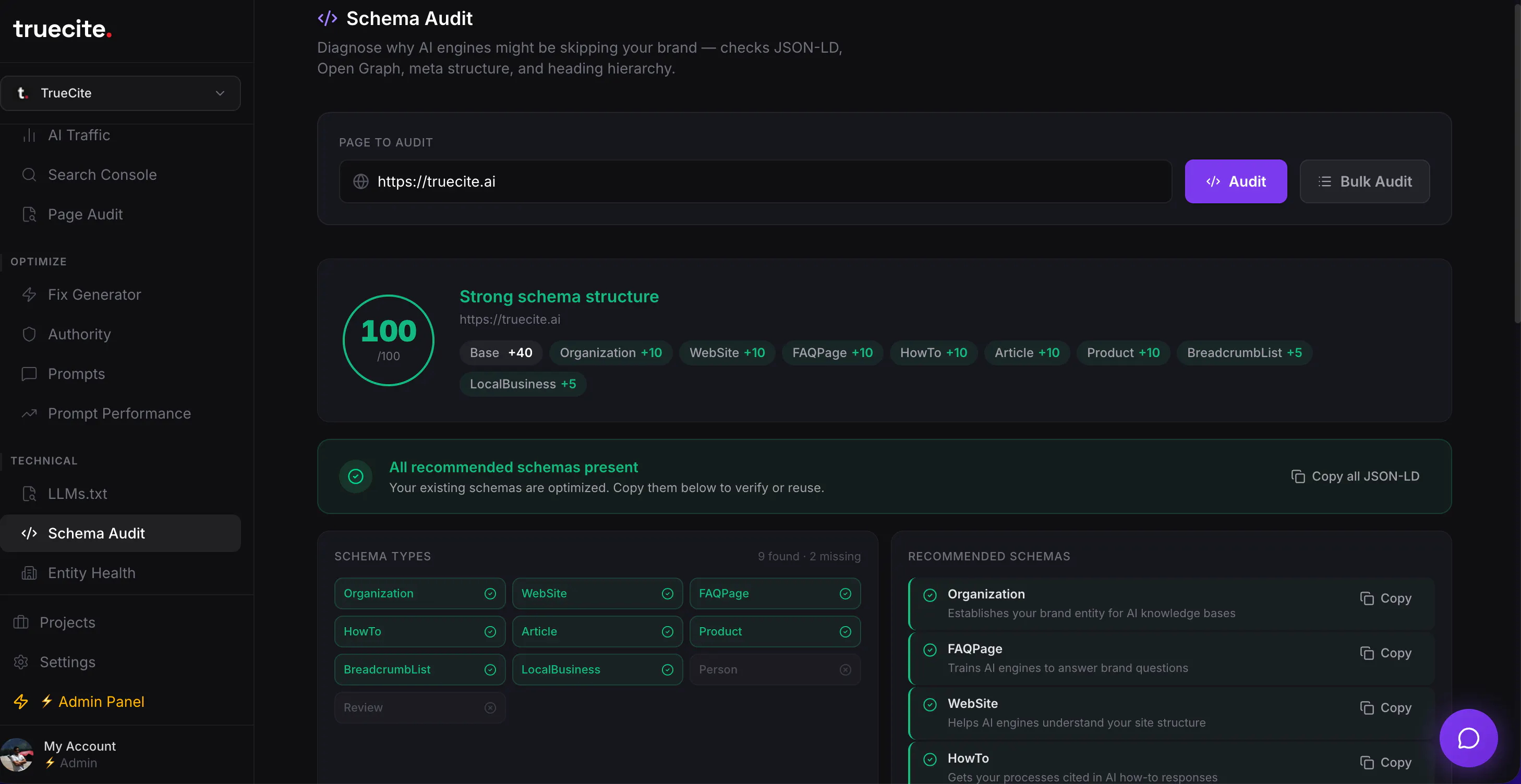Click the code icon beside Schema Audit heading
This screenshot has width=1521, height=784.
point(327,18)
